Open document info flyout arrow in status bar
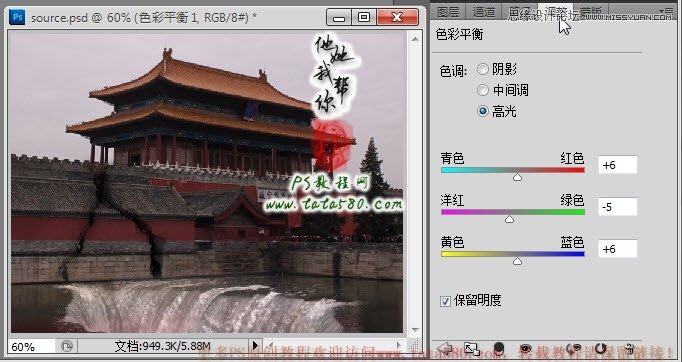The height and width of the screenshot is (362, 682). [255, 346]
